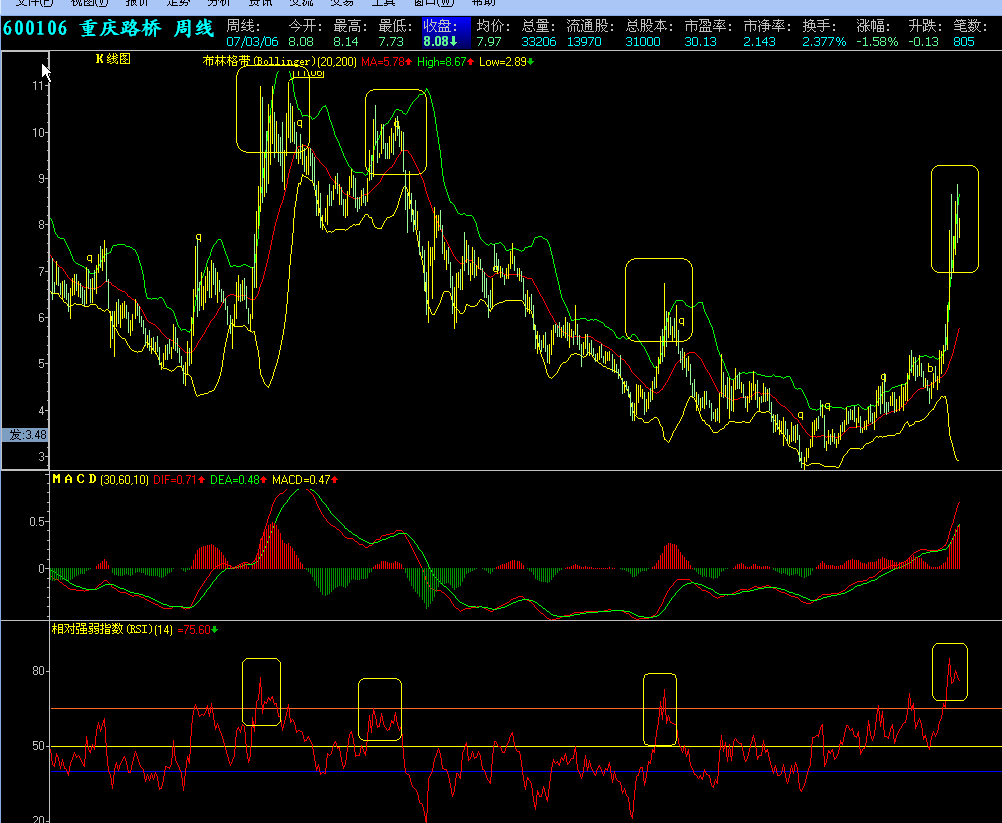Click price axis label 3
The height and width of the screenshot is (823, 1002).
click(42, 456)
